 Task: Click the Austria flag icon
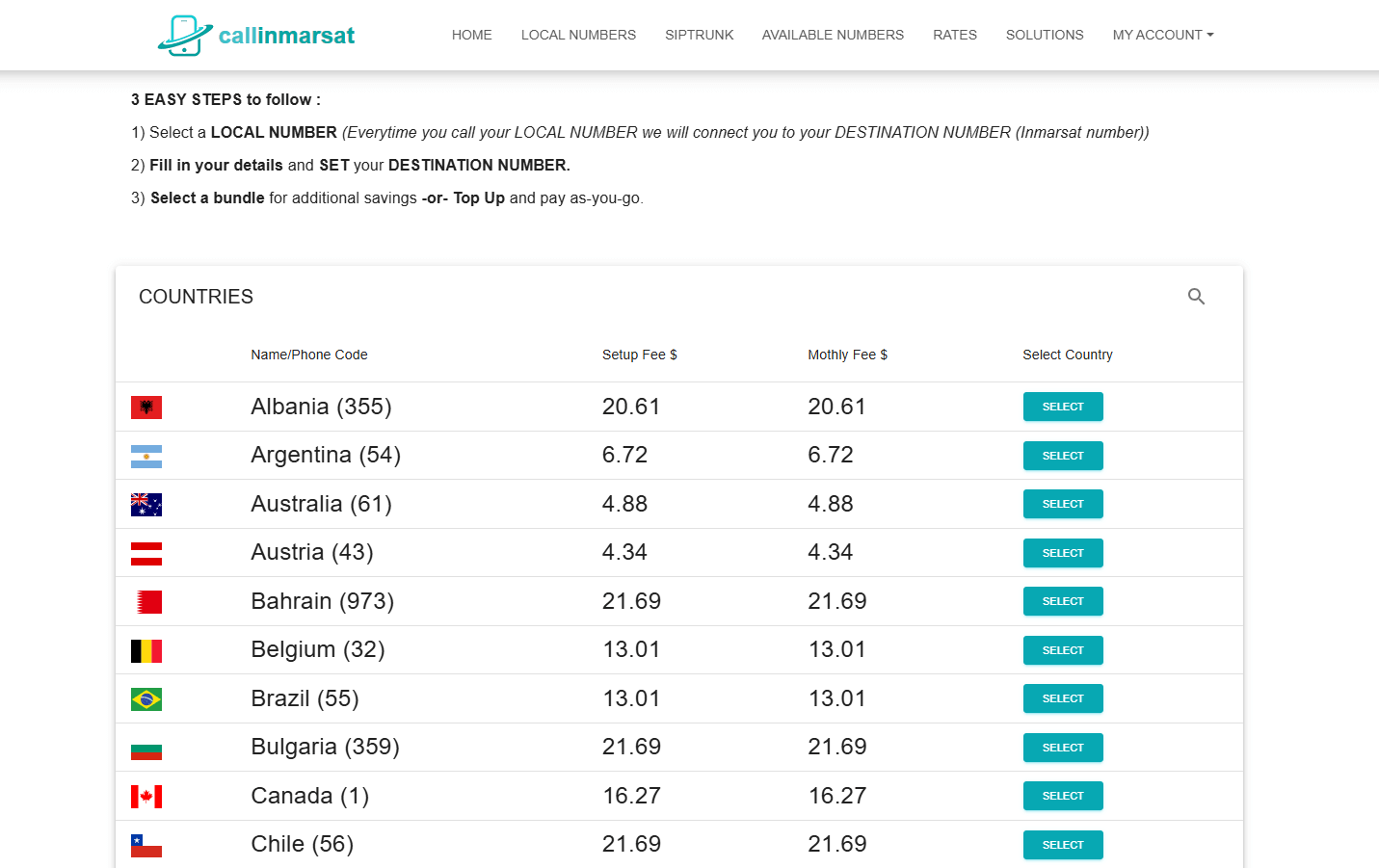(x=146, y=553)
